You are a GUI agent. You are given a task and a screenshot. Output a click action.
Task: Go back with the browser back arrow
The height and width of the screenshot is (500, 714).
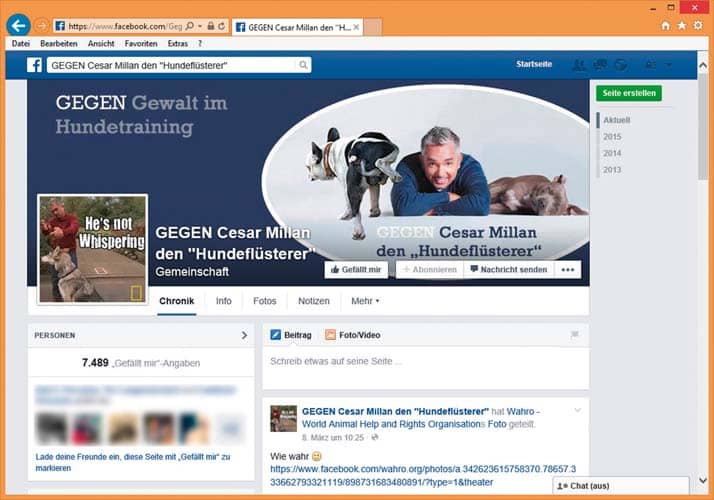(x=17, y=25)
